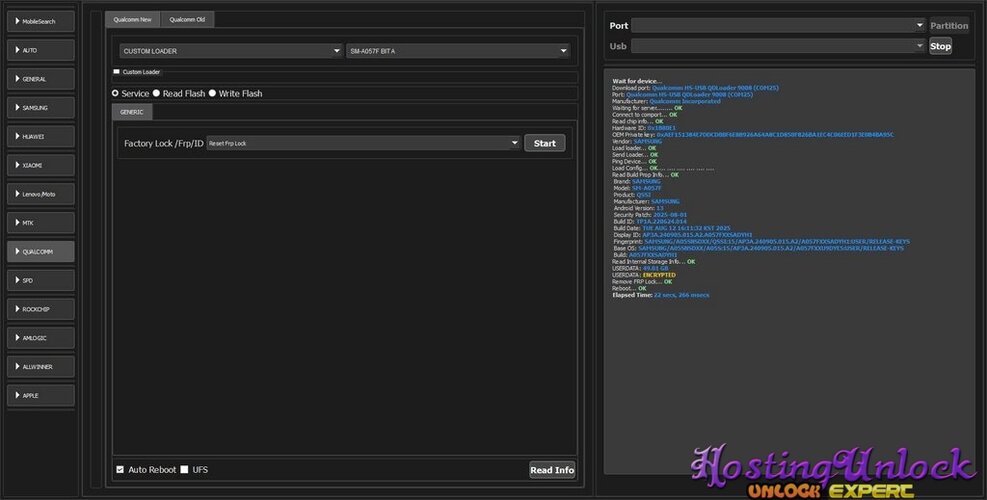This screenshot has width=987, height=500.
Task: Click the Partition button
Action: pyautogui.click(x=949, y=26)
